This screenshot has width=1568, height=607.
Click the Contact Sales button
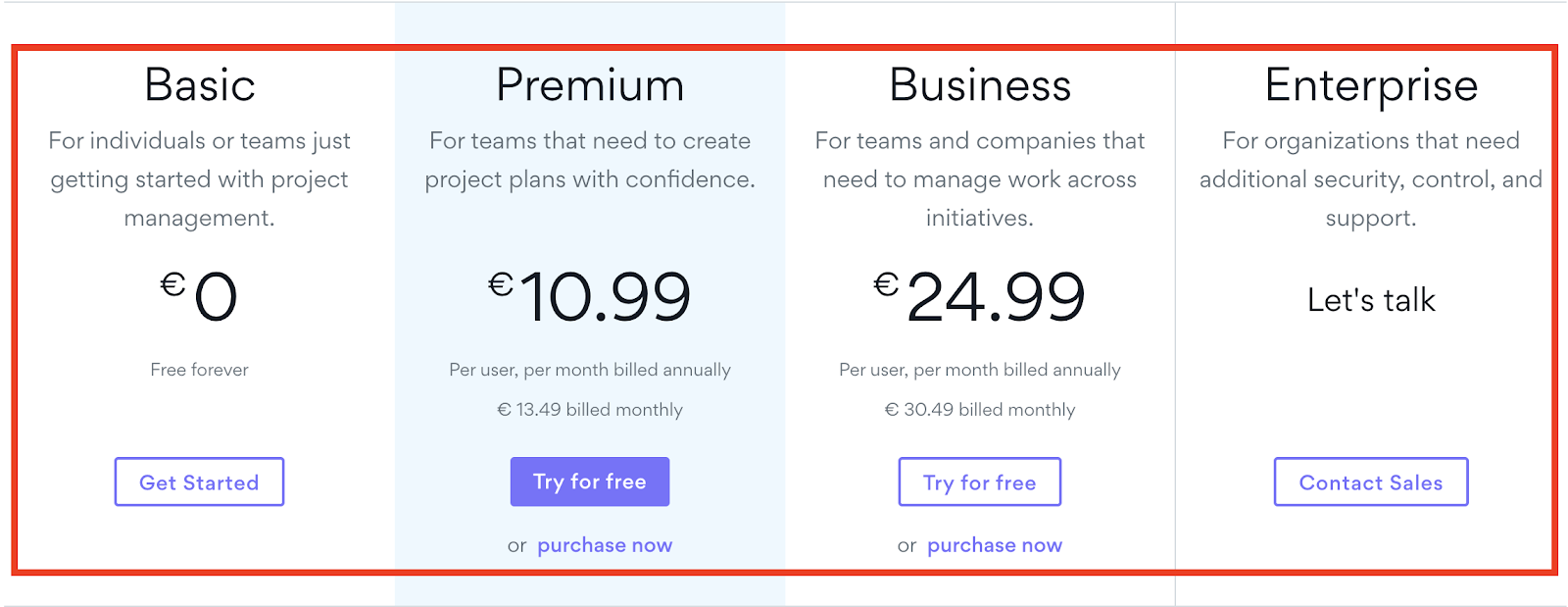[1371, 481]
